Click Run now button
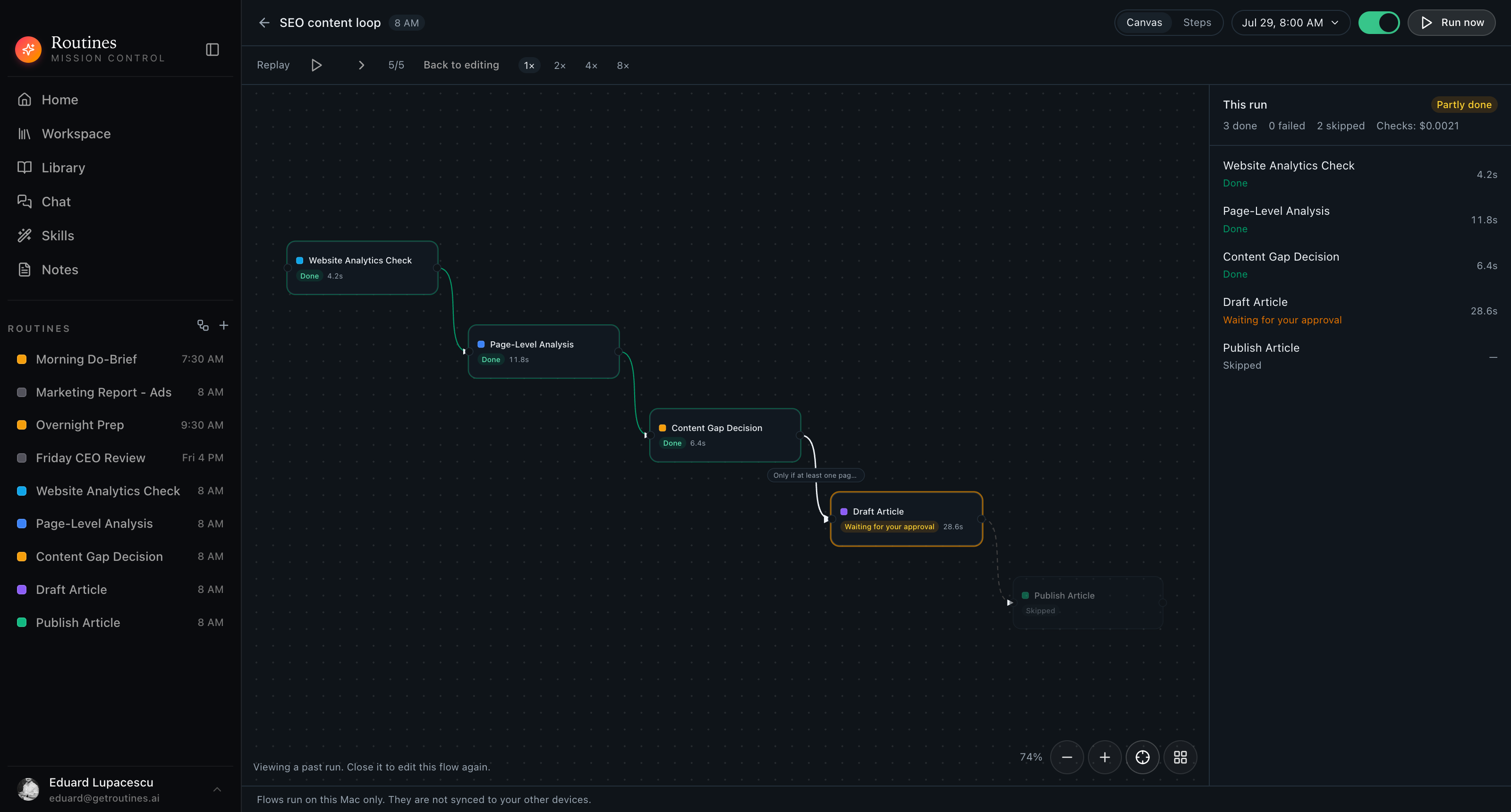The height and width of the screenshot is (812, 1511). click(x=1451, y=23)
